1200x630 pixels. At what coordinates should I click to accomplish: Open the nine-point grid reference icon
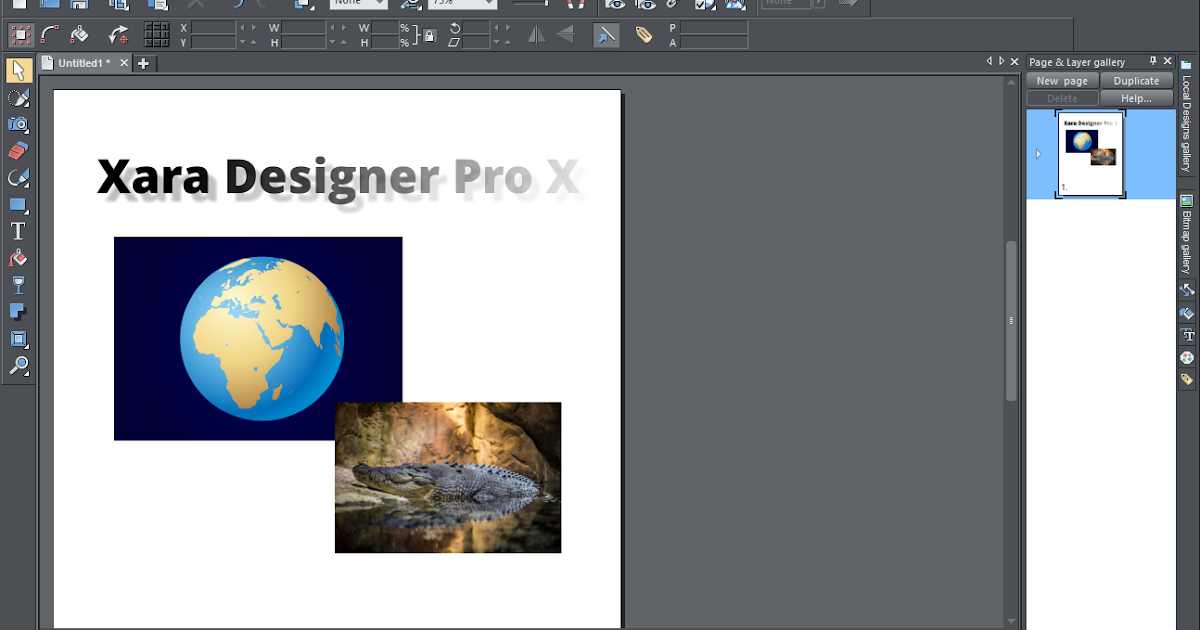point(157,35)
